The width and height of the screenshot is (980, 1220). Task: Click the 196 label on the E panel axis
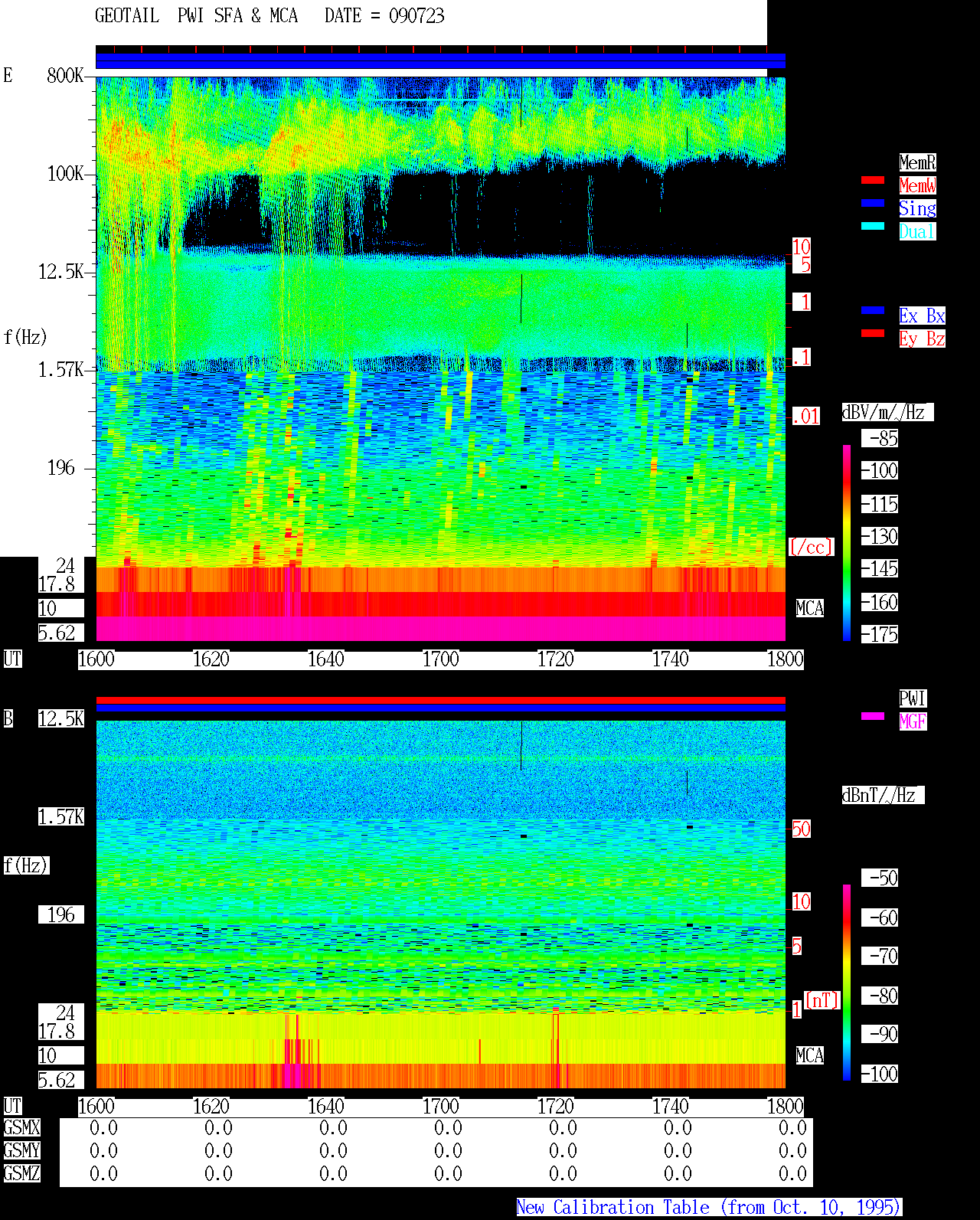(61, 468)
